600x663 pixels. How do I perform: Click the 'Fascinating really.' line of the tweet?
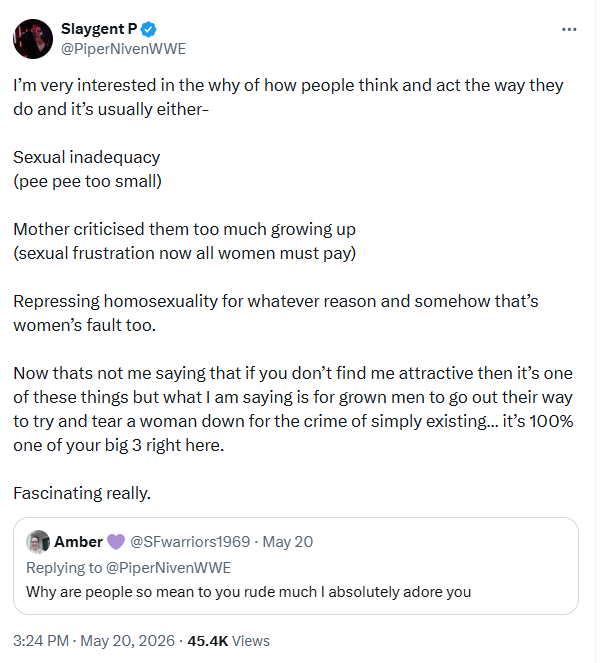pos(82,493)
